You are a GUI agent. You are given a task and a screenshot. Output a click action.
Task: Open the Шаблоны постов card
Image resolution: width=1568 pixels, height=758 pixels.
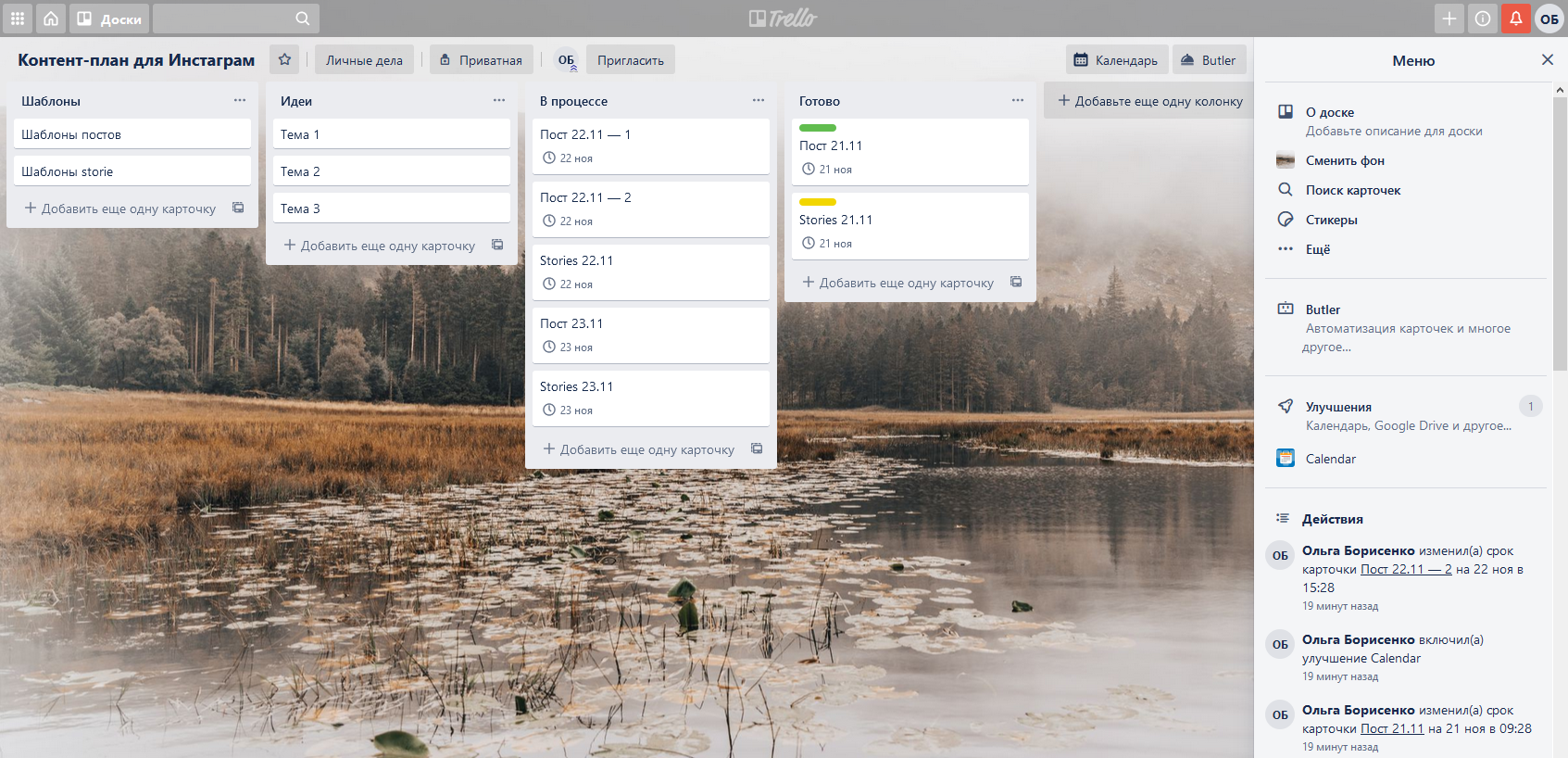pos(132,133)
